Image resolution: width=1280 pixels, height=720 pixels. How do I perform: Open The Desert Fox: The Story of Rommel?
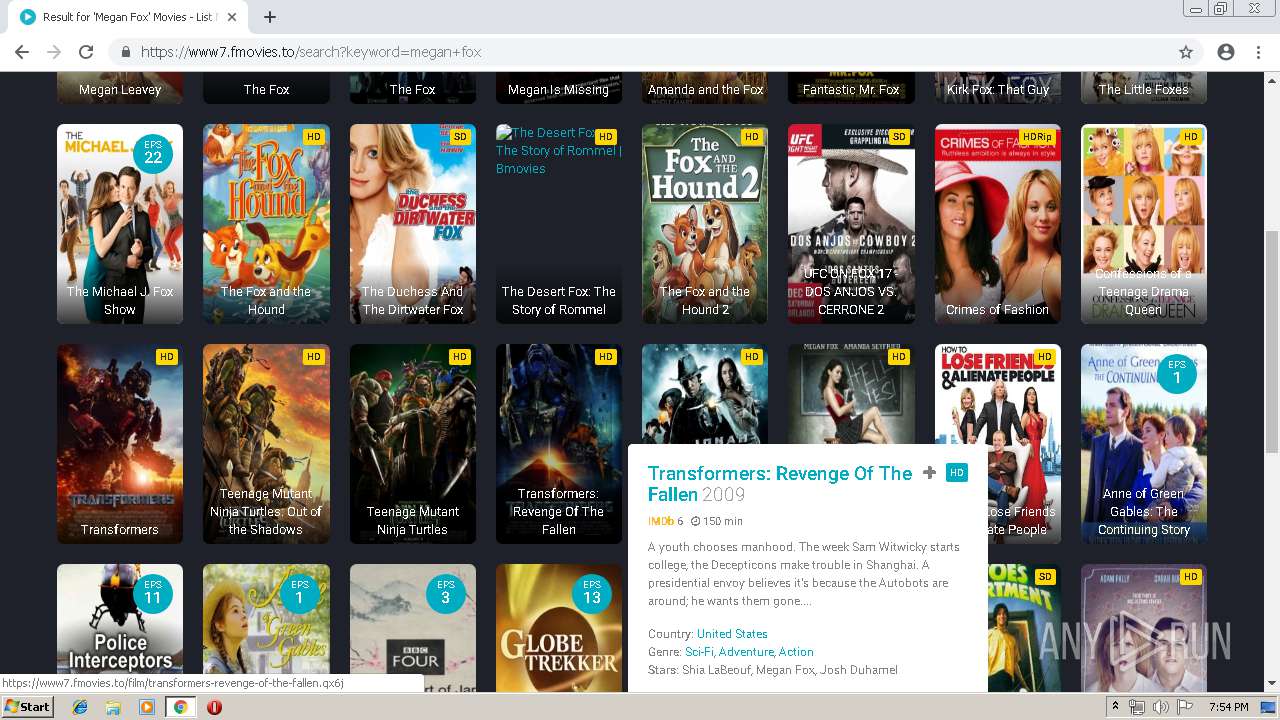click(559, 224)
